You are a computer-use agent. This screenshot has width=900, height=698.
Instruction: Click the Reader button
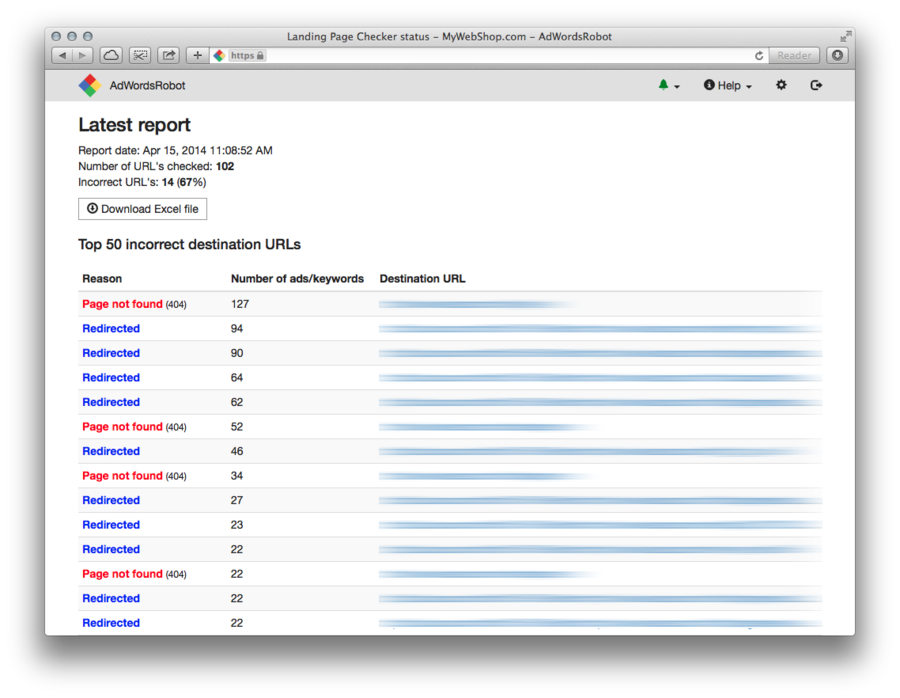coord(795,56)
